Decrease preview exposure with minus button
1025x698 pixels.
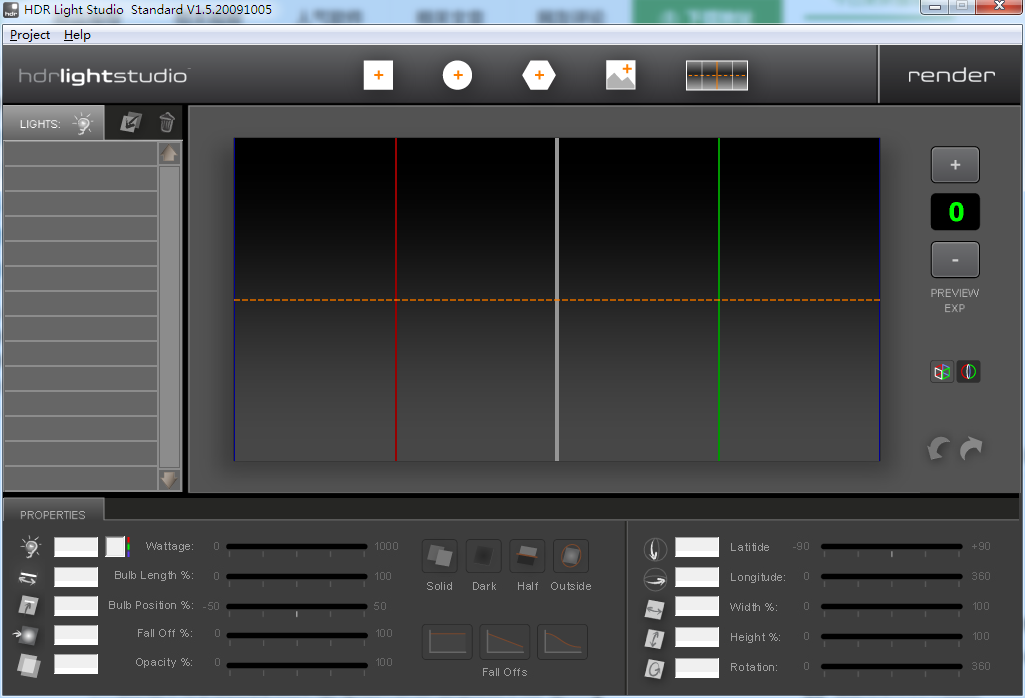955,259
